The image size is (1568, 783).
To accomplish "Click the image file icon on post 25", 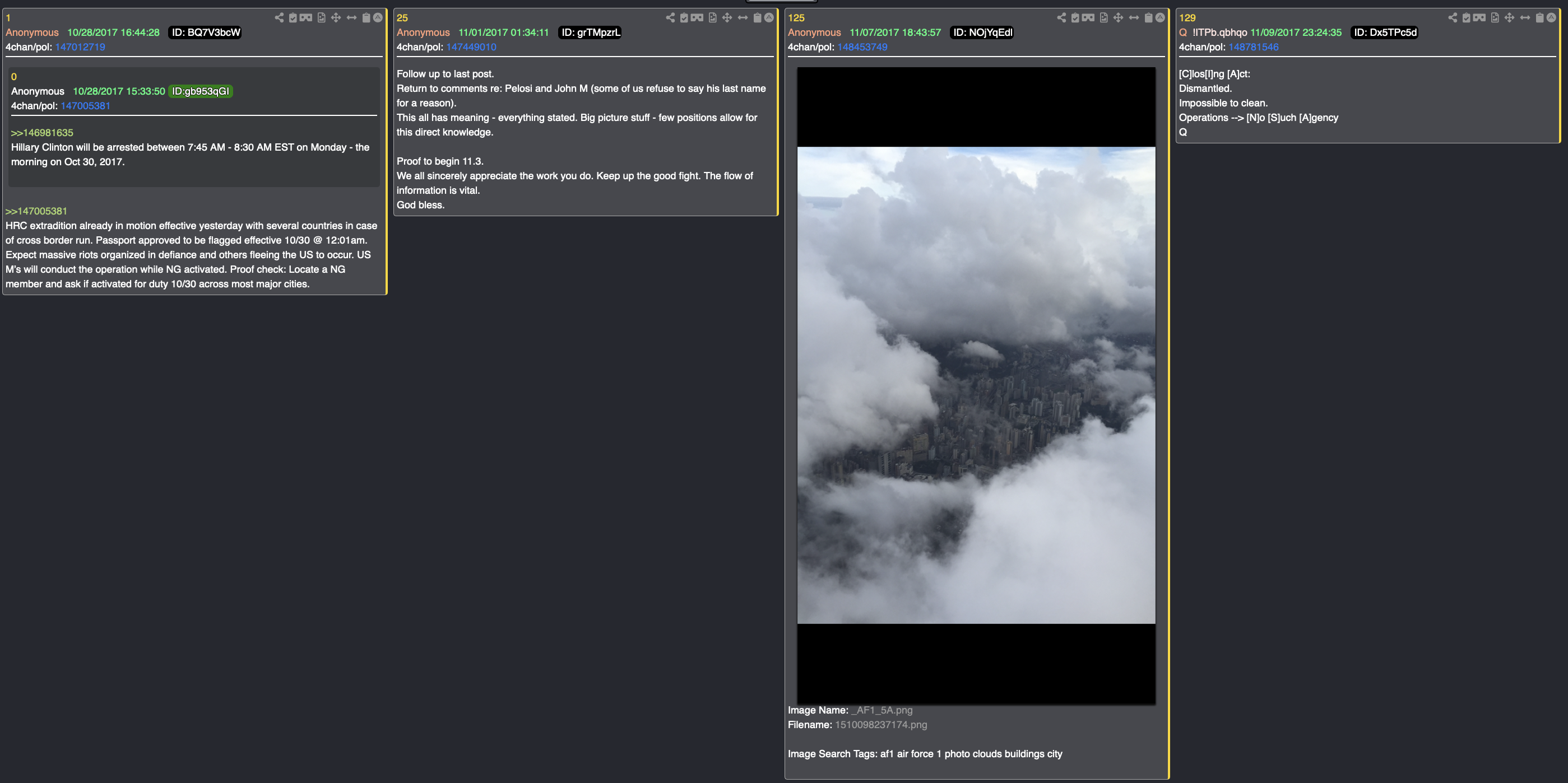I will click(x=713, y=18).
